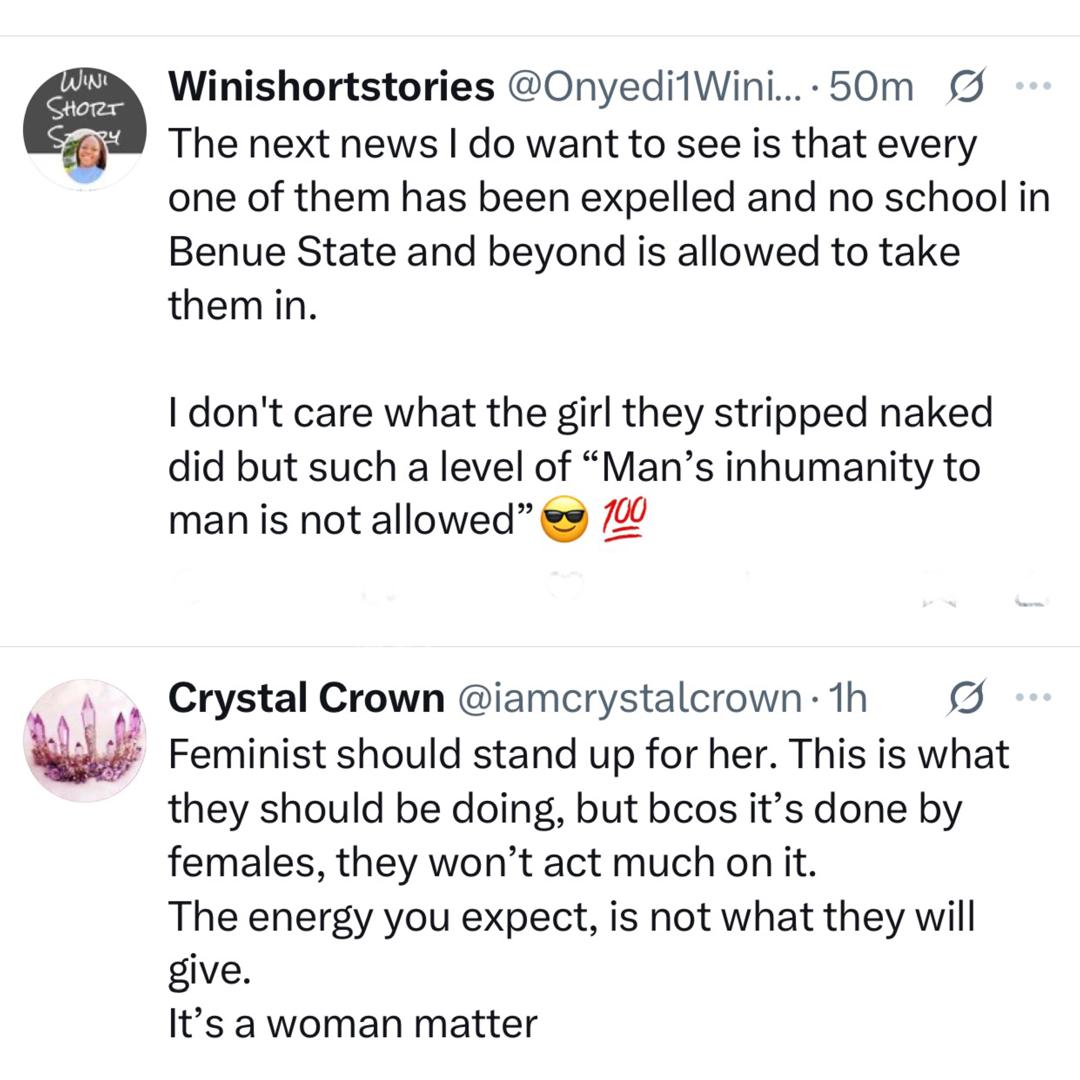
Task: Click the @Onyedi1Wini handle
Action: (x=659, y=88)
